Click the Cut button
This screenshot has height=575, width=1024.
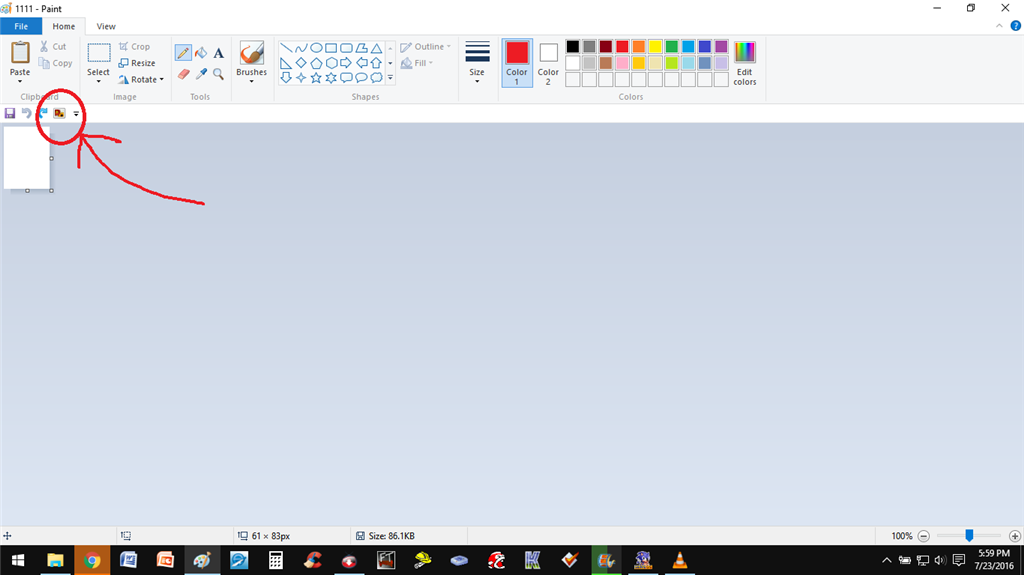pyautogui.click(x=53, y=46)
